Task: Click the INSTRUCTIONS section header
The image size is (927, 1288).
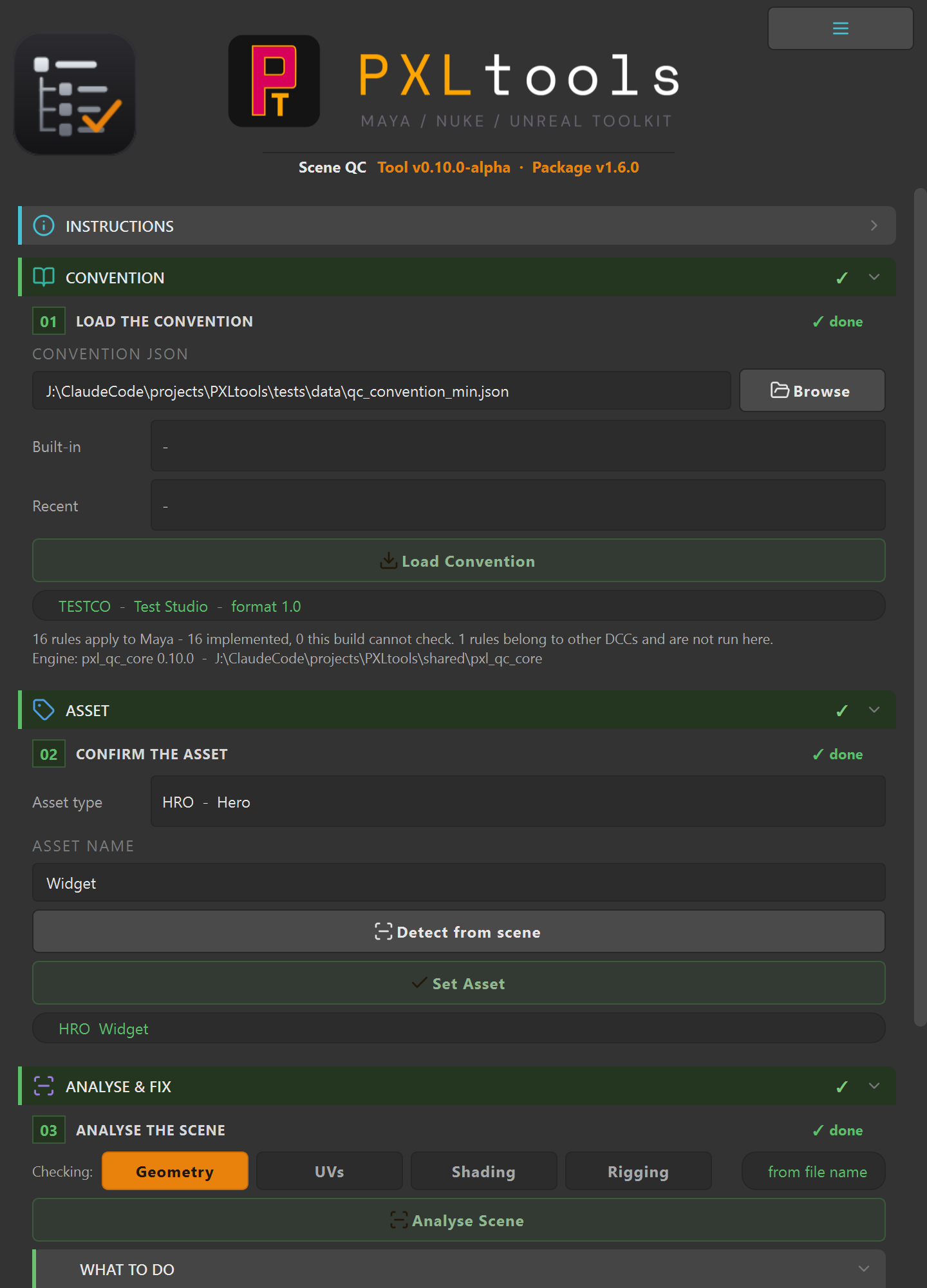Action: click(x=457, y=225)
